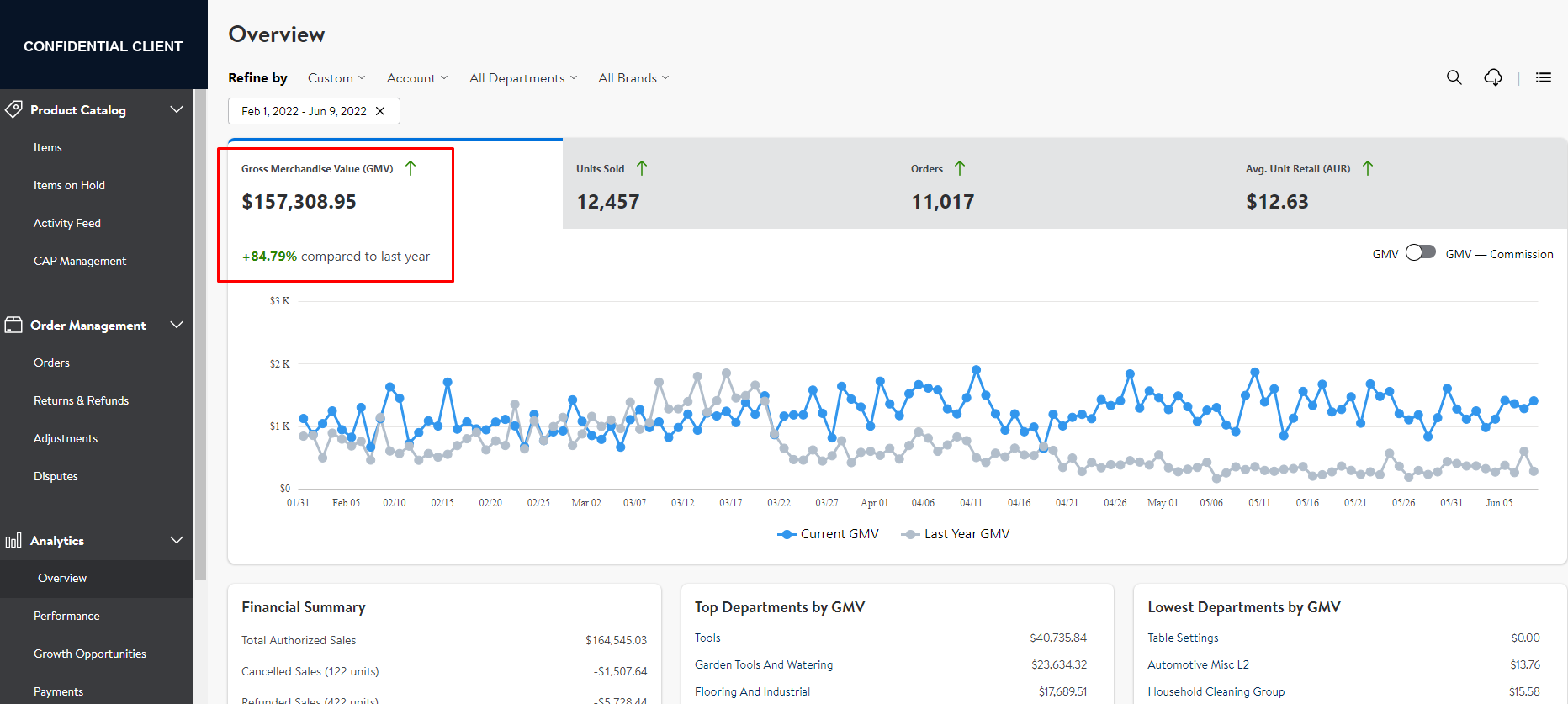The image size is (1568, 704).
Task: Click Automotive Misc L2 row
Action: tap(1343, 664)
